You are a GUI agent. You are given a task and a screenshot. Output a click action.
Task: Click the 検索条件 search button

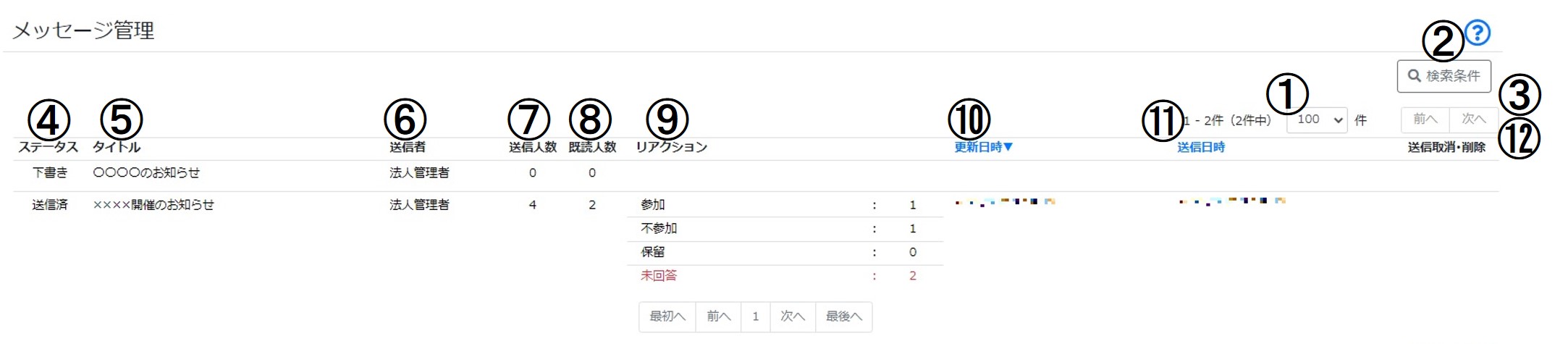(x=1443, y=76)
